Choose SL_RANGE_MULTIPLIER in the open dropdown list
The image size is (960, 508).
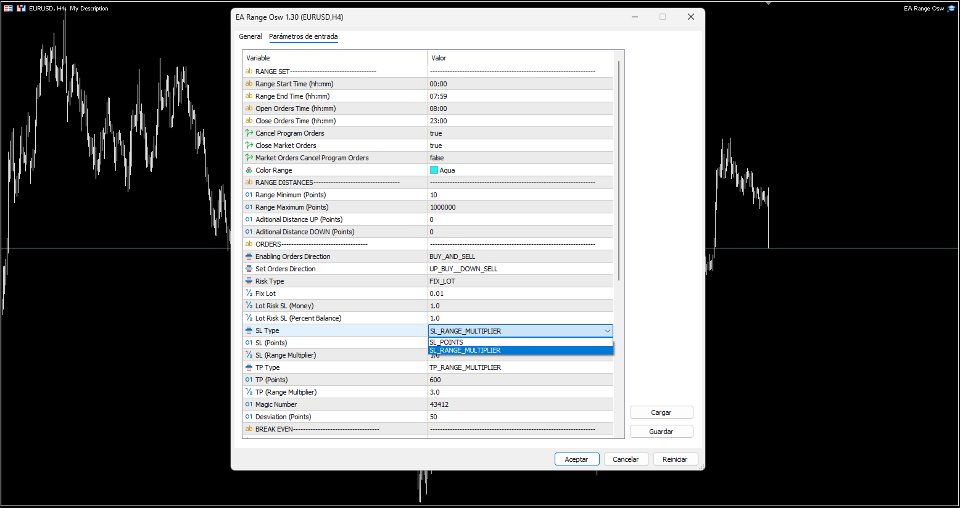520,350
